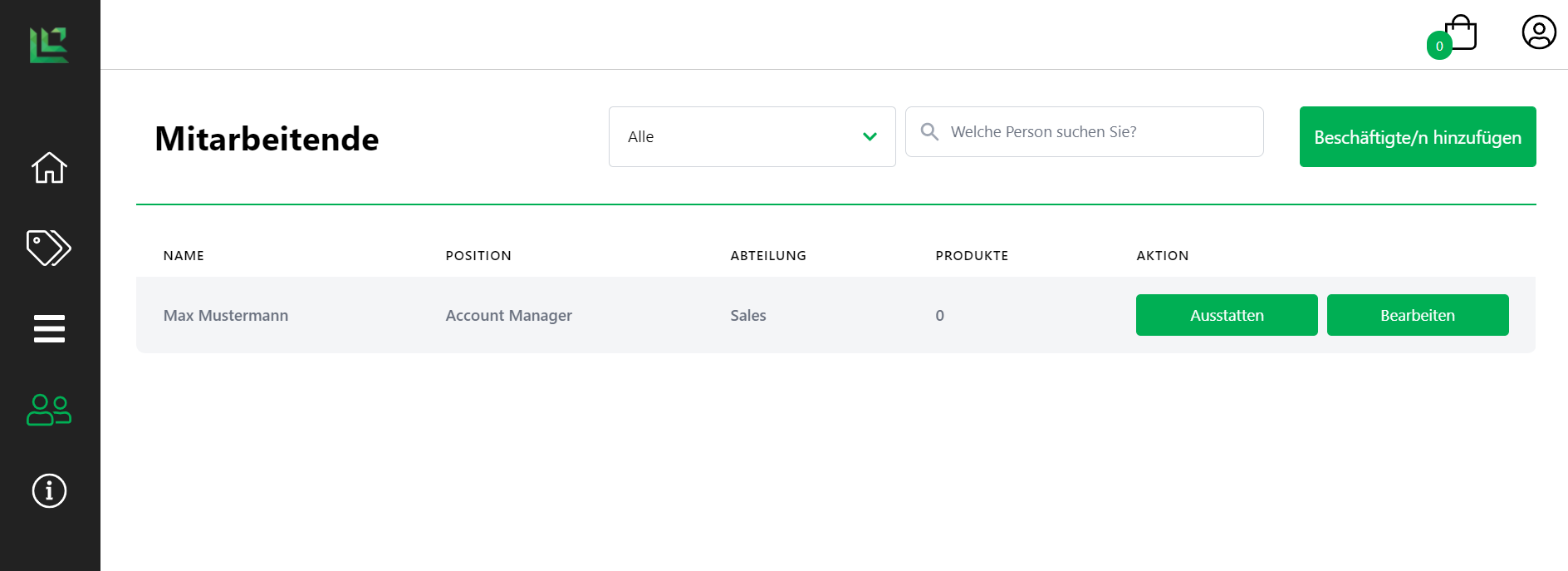1568x571 pixels.
Task: Click 'Bearbeiten' for Max Mustermann
Action: pyautogui.click(x=1417, y=315)
